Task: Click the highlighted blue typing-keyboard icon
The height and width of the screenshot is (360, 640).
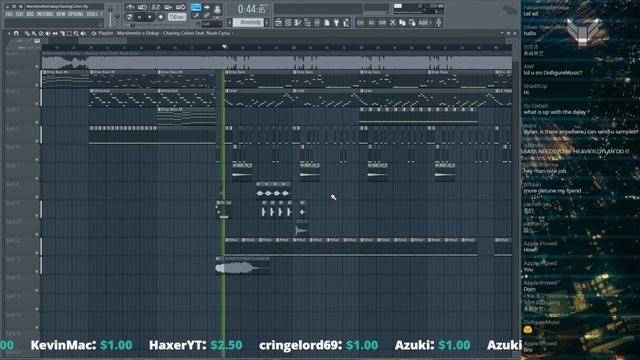Action: click(x=196, y=7)
